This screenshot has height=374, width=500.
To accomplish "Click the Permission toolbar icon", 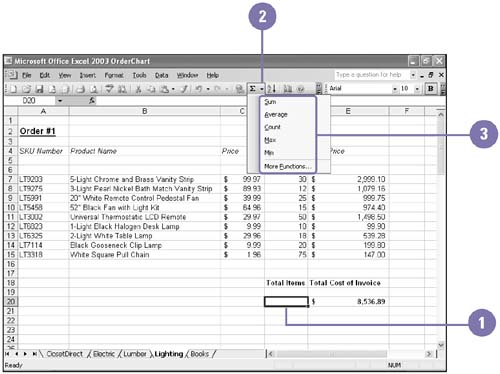I will pyautogui.click(x=53, y=89).
